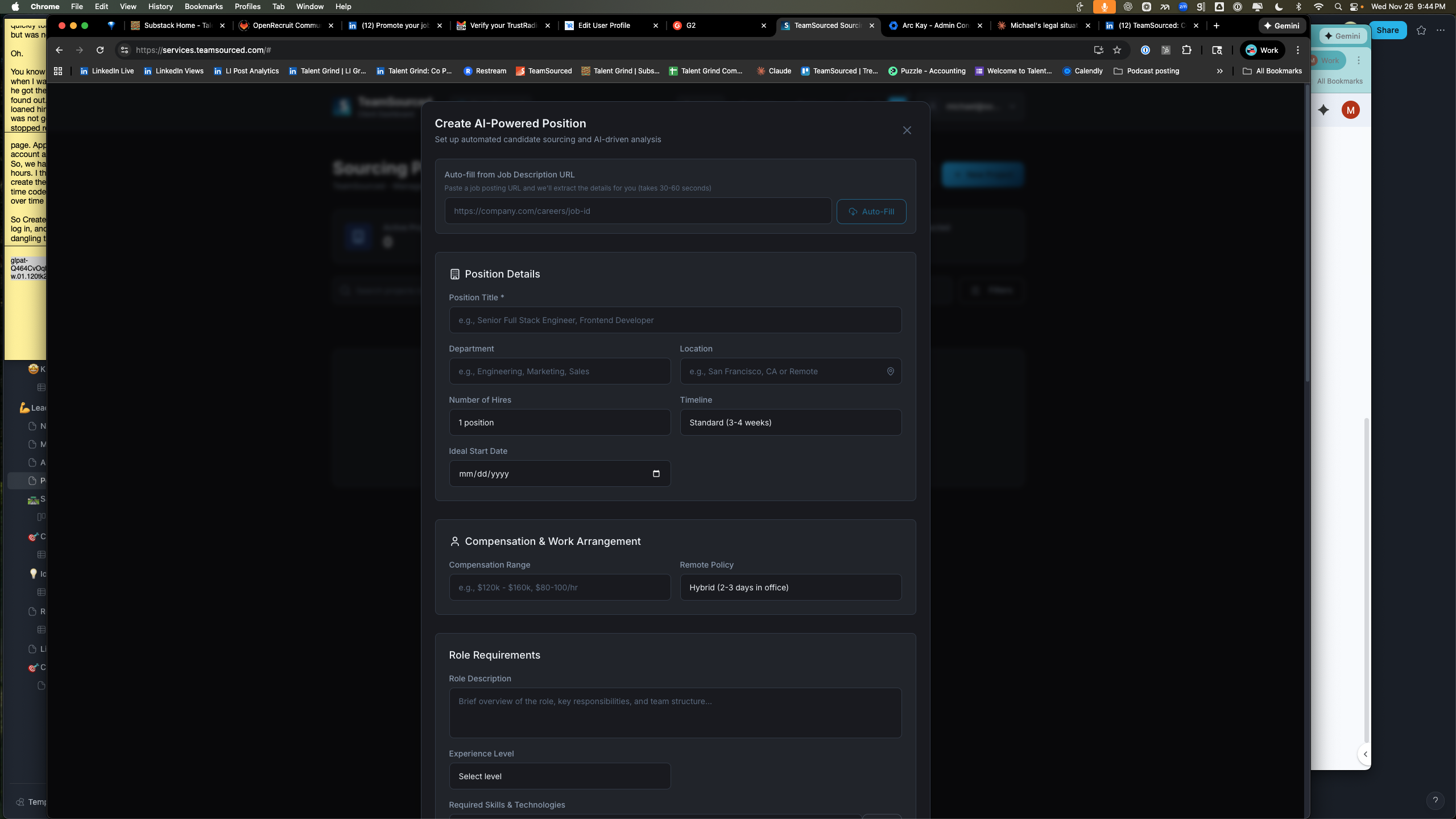Click the Position Title input field
Image resolution: width=1456 pixels, height=819 pixels.
click(x=675, y=320)
